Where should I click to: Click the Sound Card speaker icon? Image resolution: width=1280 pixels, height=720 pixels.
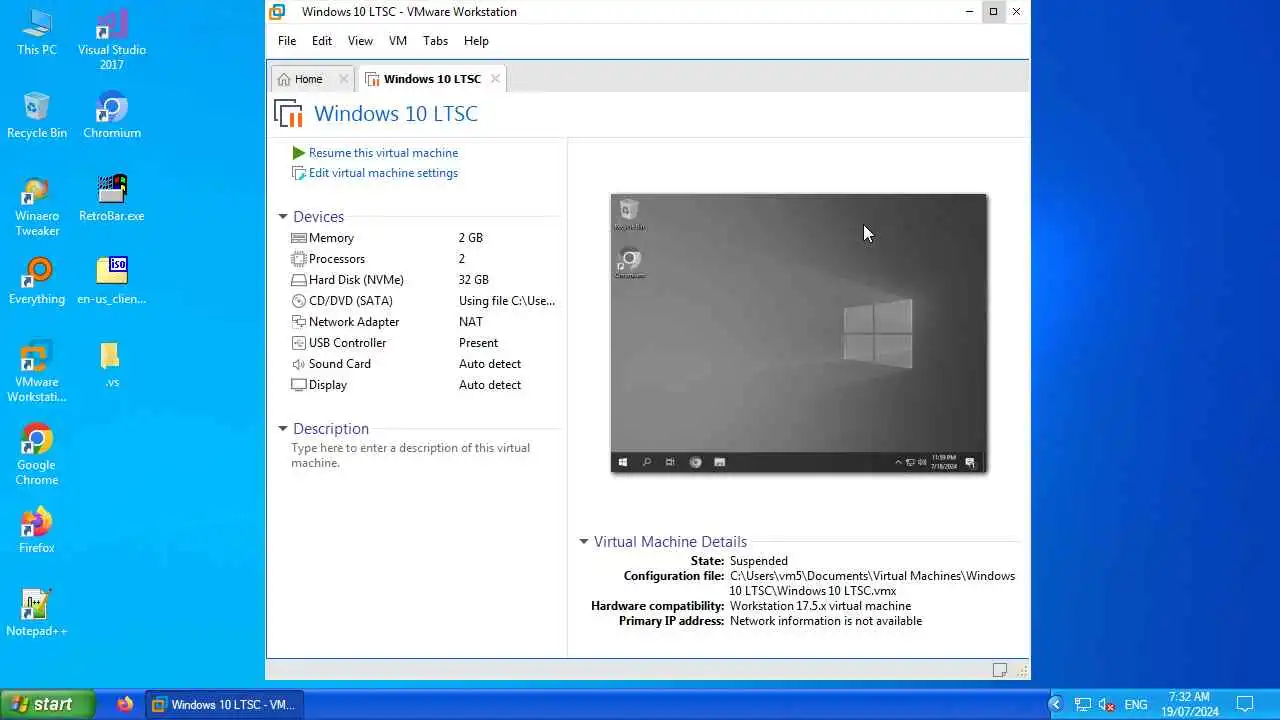(x=299, y=364)
